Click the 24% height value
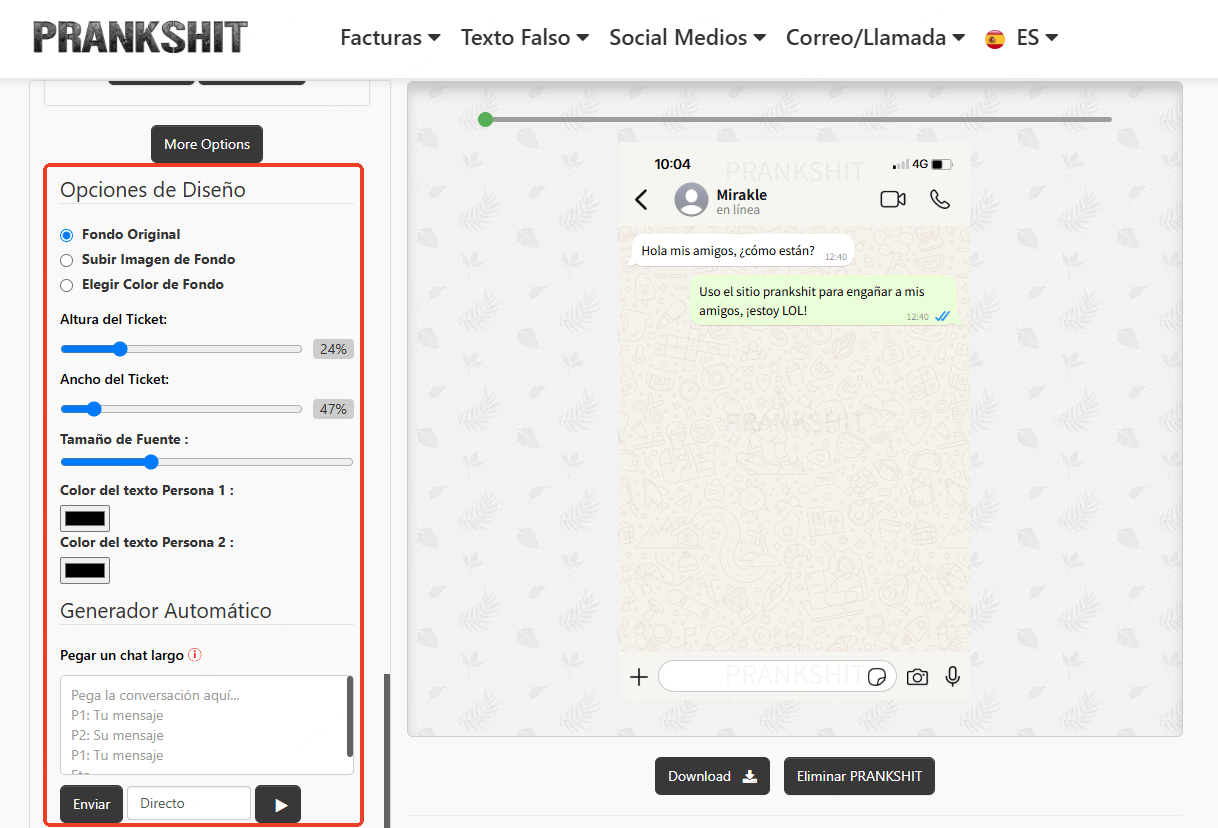Viewport: 1218px width, 828px height. click(x=333, y=349)
